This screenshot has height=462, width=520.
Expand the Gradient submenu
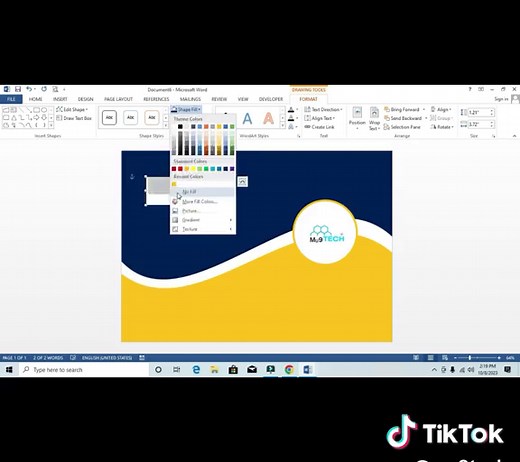click(x=203, y=220)
